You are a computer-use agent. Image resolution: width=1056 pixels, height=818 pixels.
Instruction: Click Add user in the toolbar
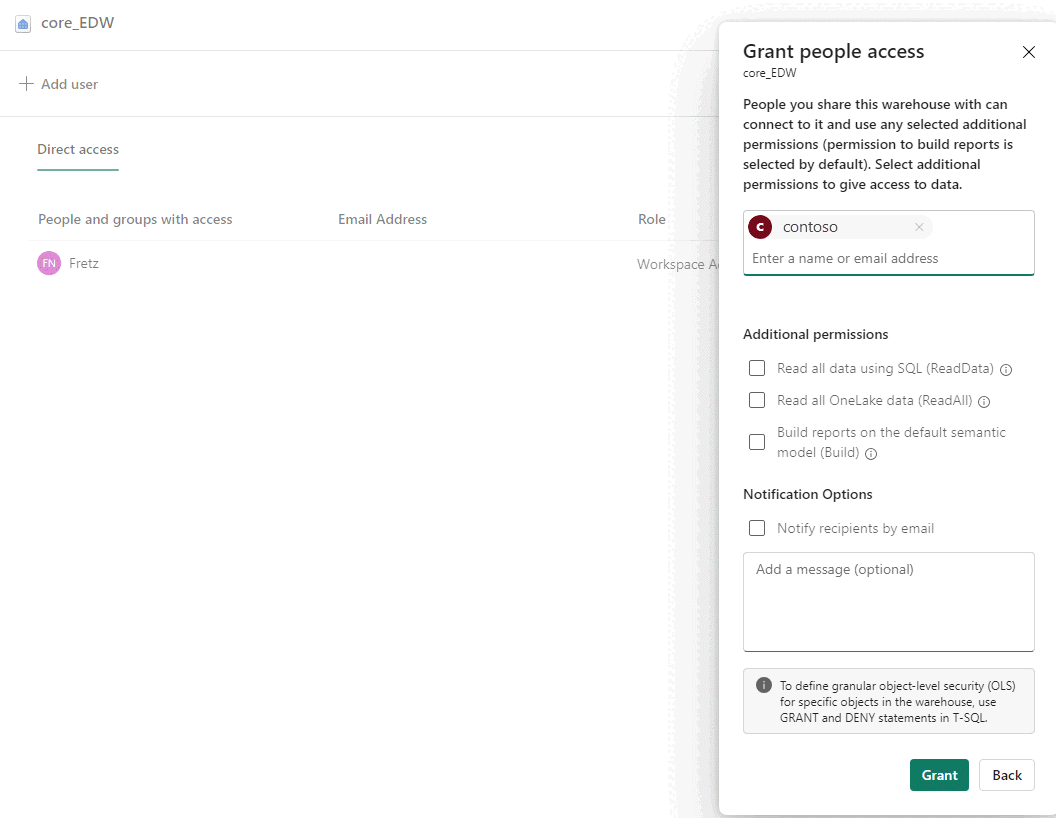[x=69, y=84]
